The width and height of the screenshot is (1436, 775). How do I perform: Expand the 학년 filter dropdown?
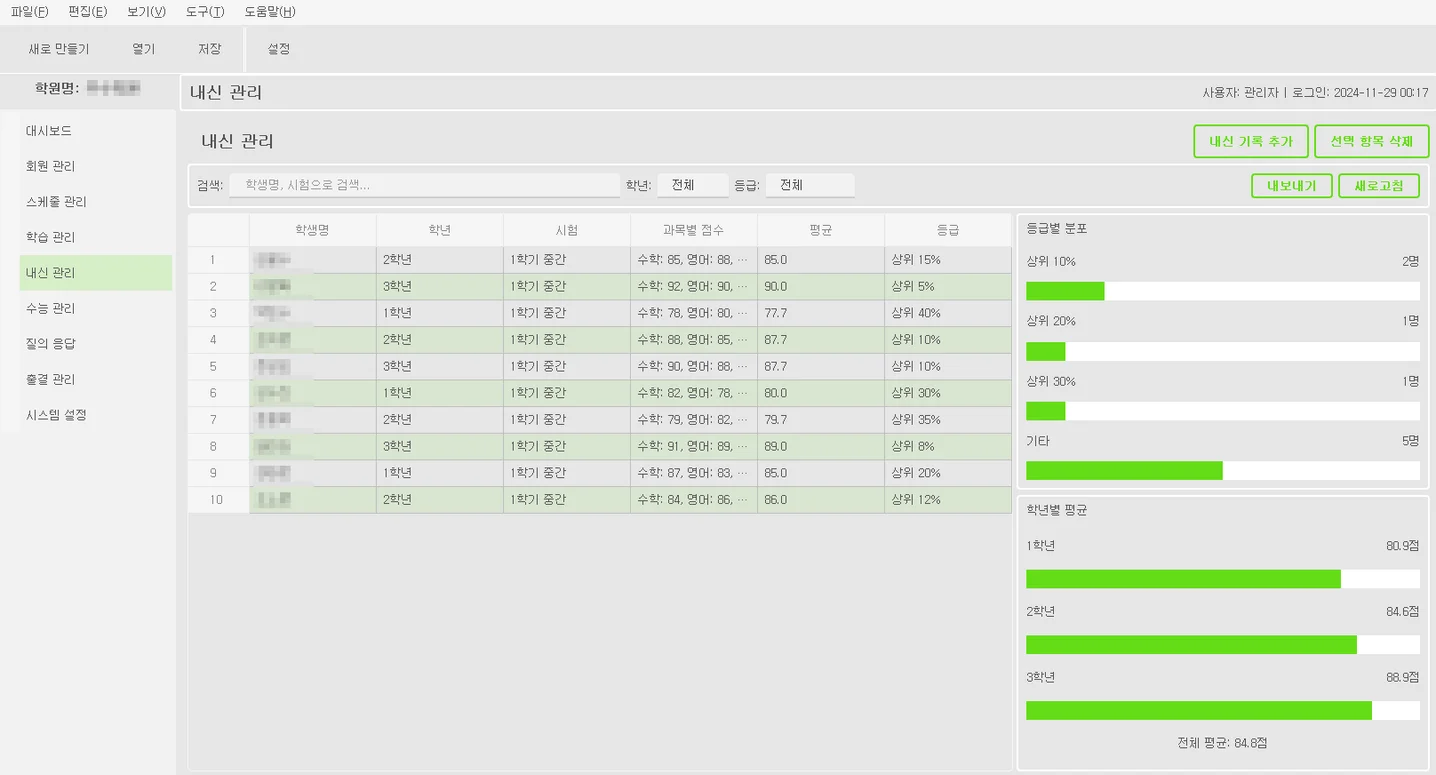point(692,185)
